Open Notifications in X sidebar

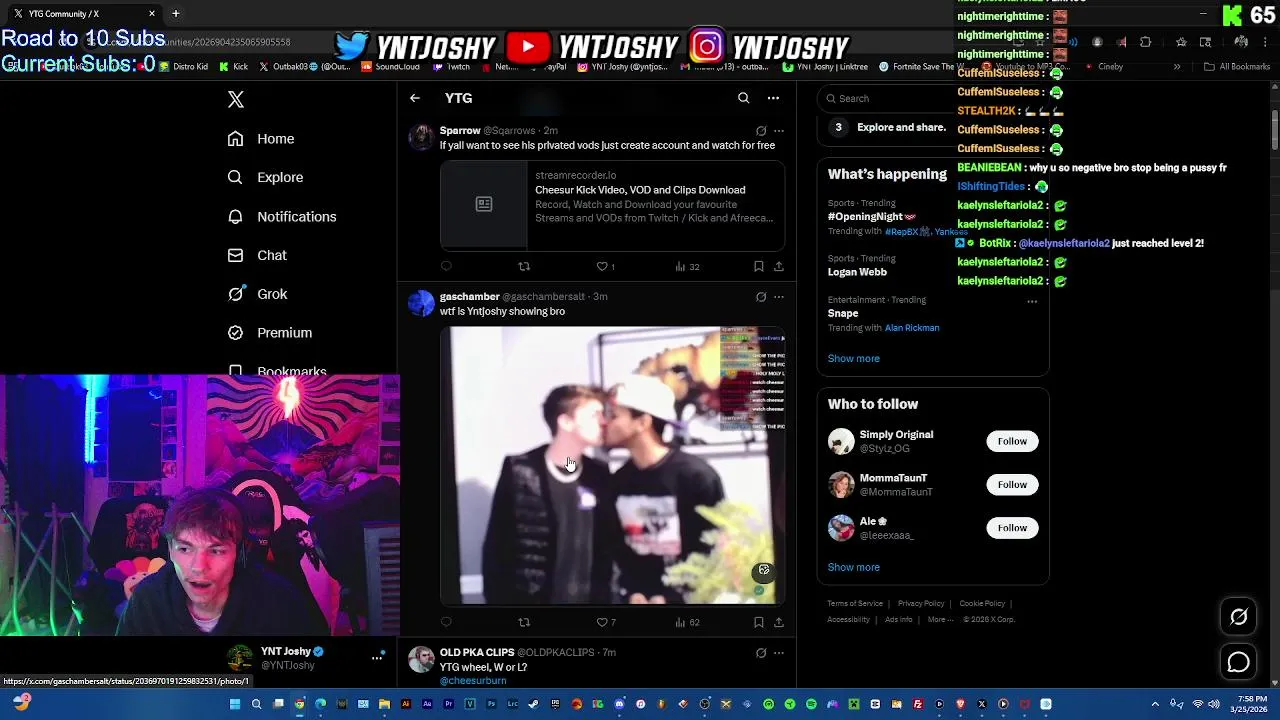(282, 216)
